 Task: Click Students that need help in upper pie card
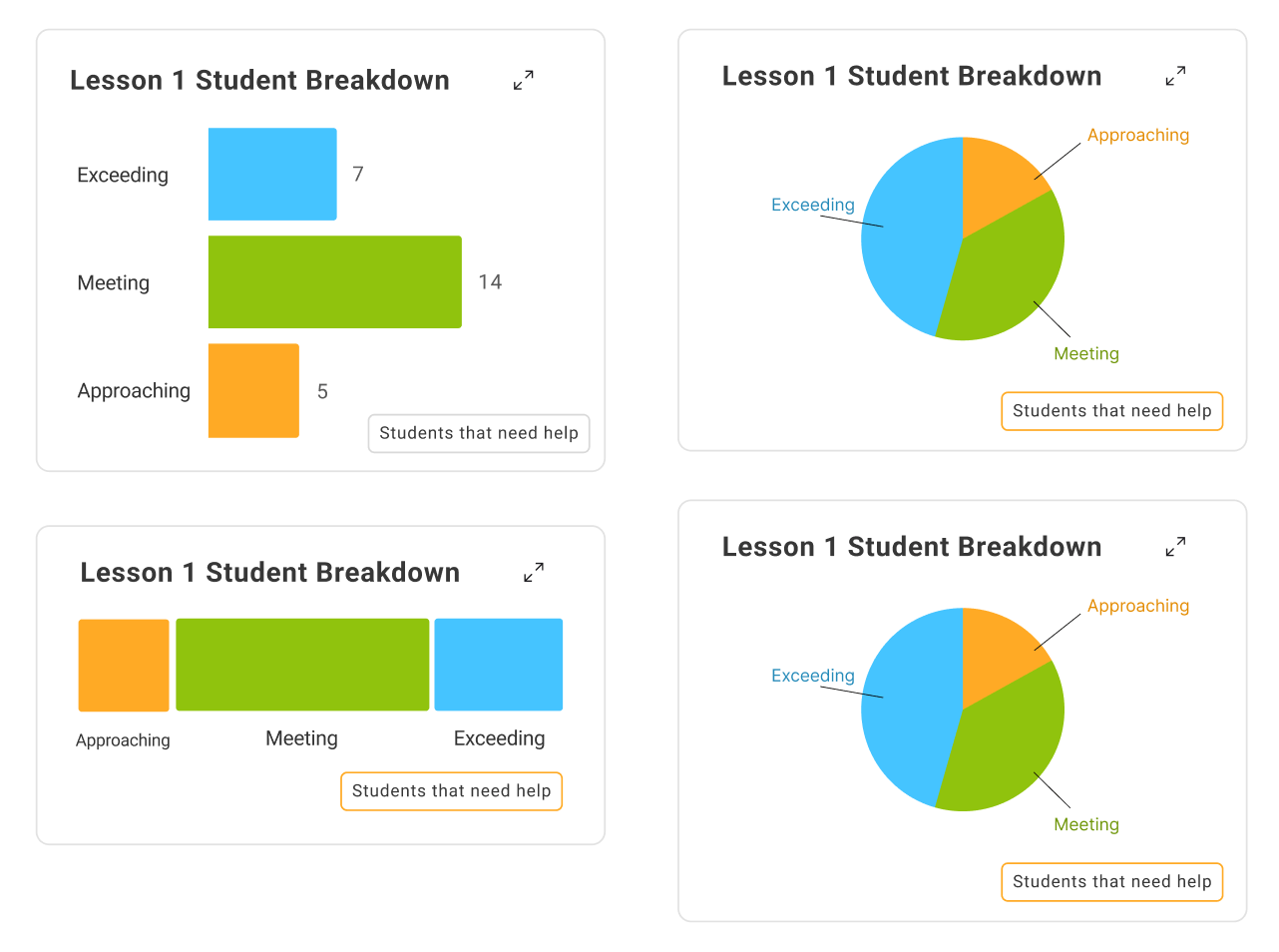click(x=1111, y=411)
